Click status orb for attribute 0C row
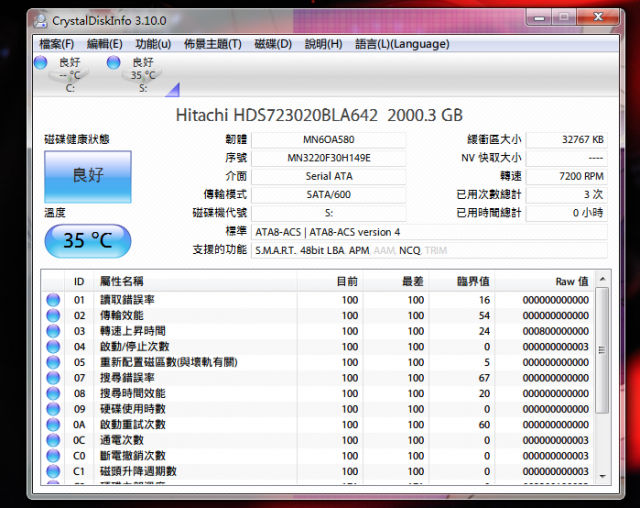 pos(53,440)
